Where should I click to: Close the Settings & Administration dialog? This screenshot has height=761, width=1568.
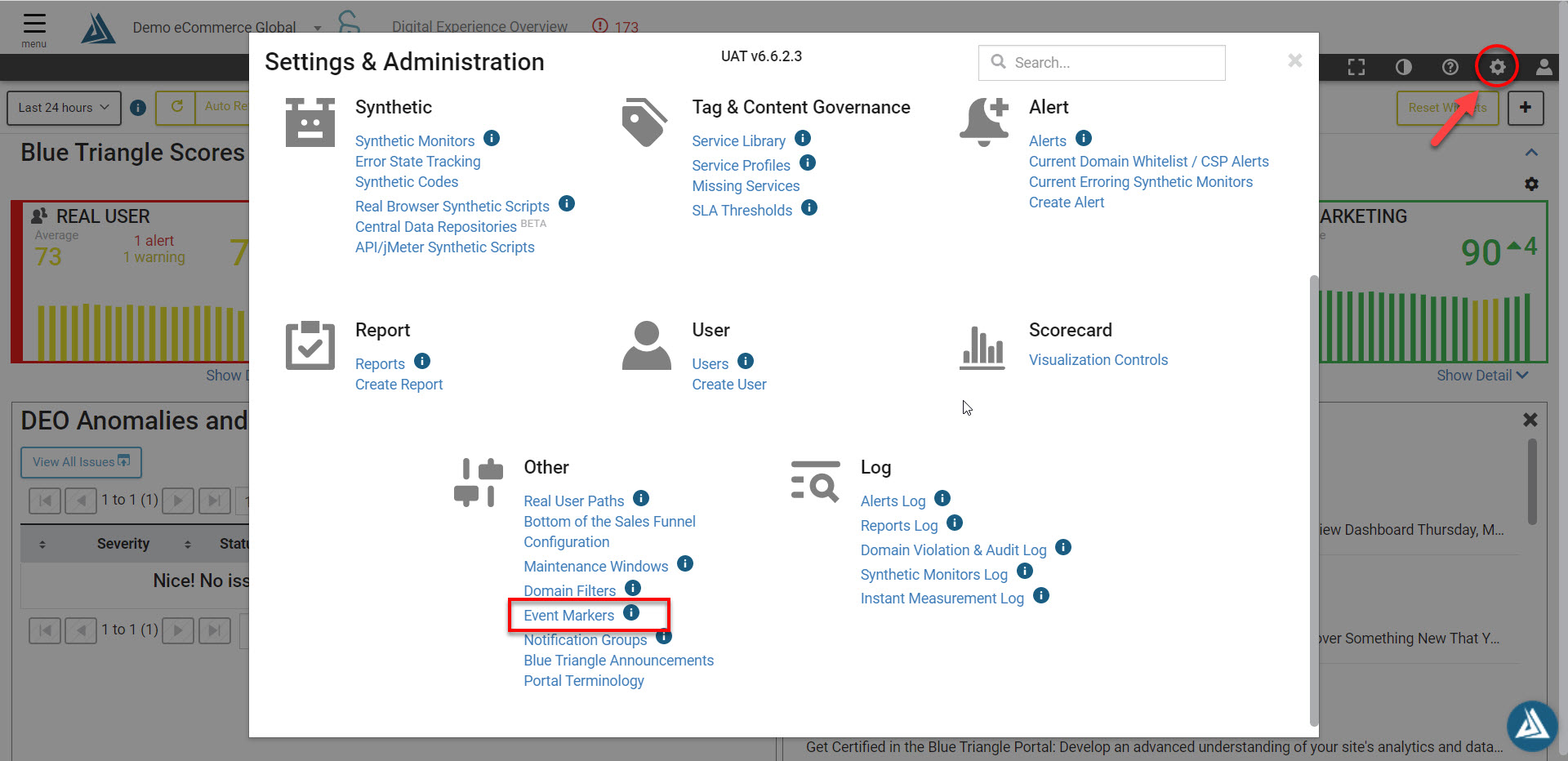1294,60
